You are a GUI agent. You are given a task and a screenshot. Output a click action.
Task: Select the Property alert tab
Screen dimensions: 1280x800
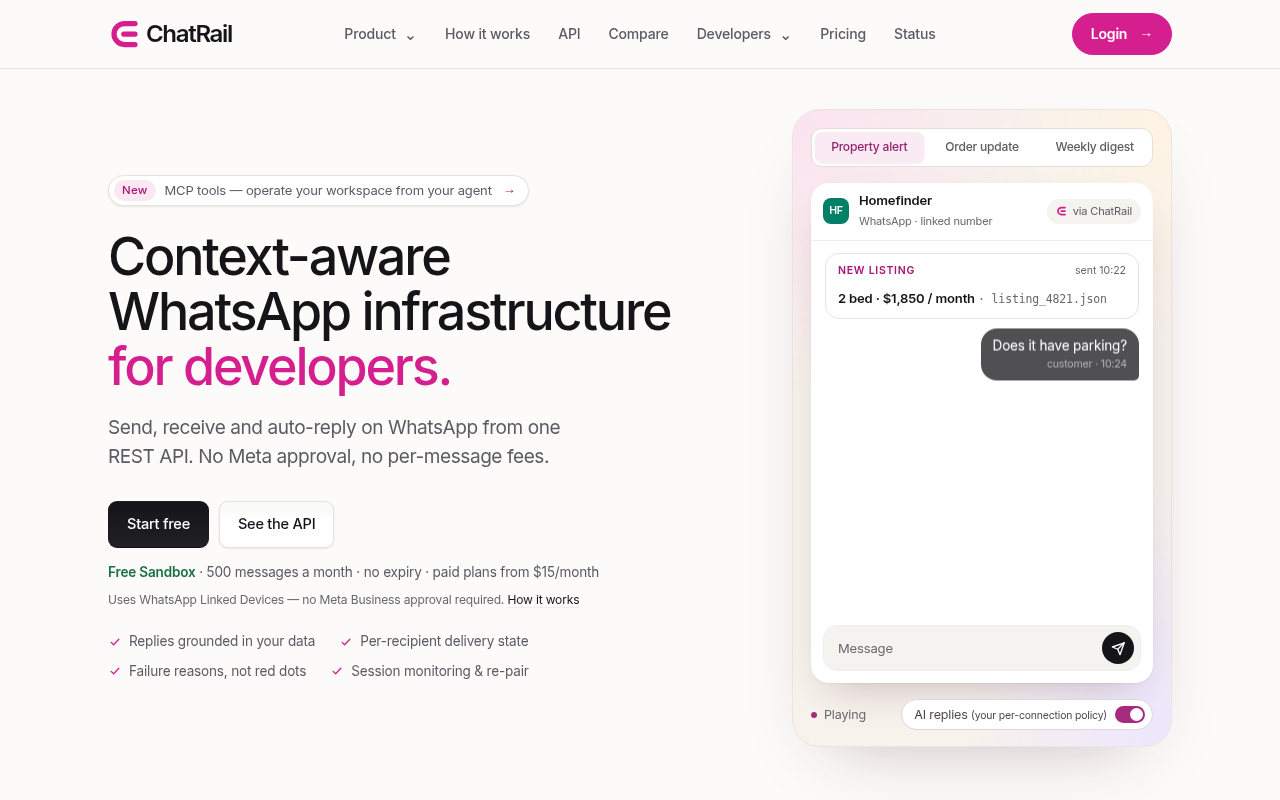click(869, 147)
